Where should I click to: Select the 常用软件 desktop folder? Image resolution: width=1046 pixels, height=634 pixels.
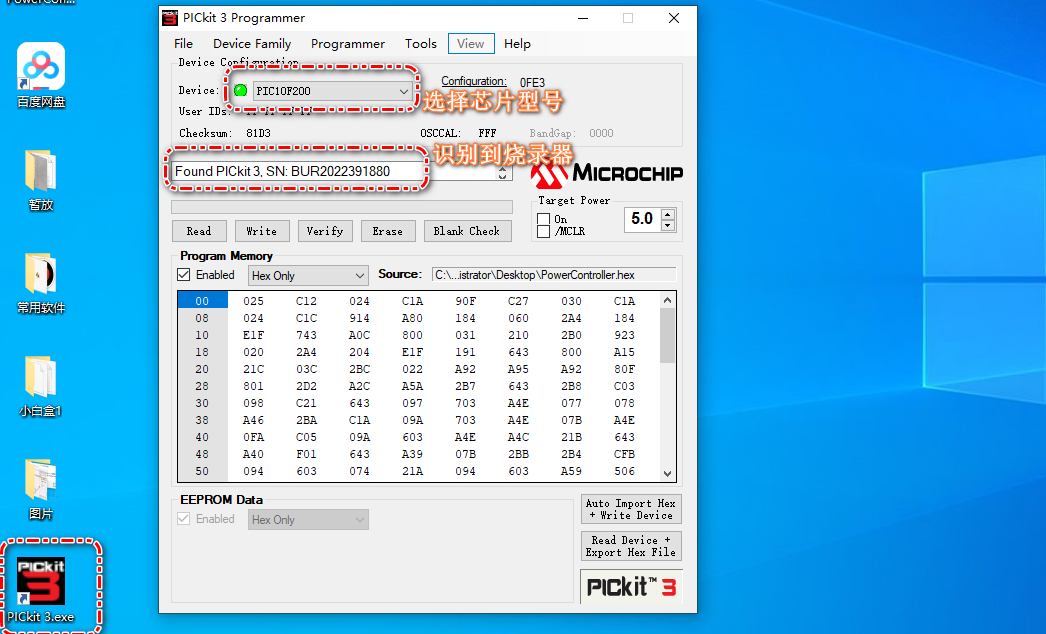click(41, 283)
